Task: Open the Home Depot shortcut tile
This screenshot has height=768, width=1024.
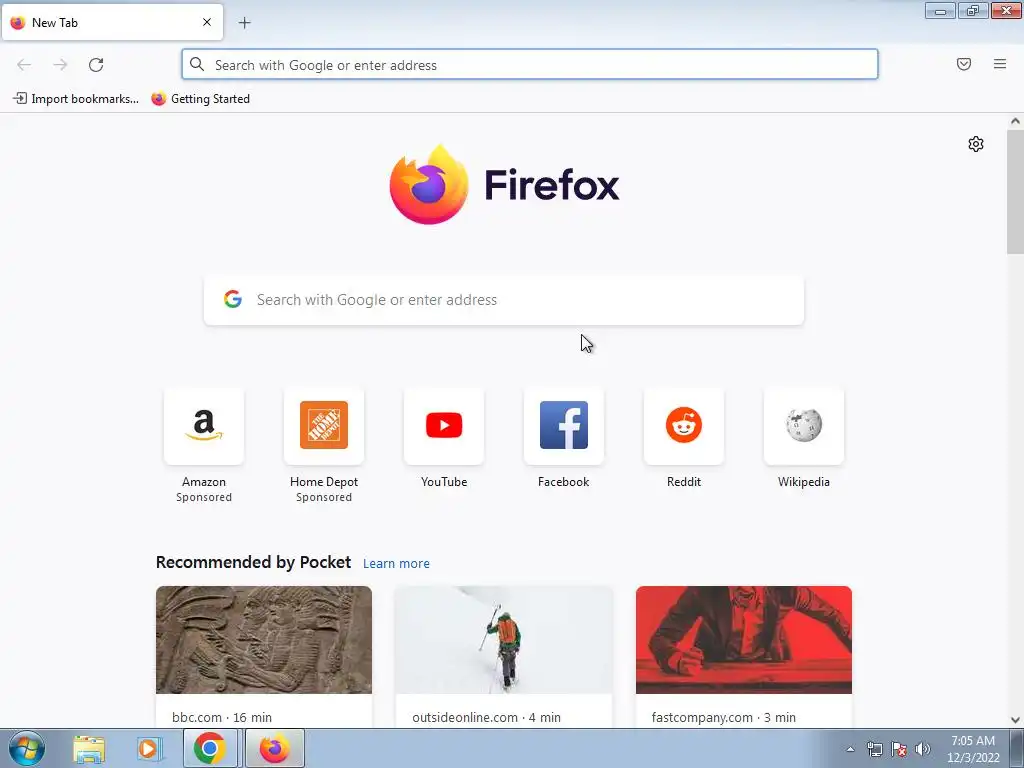Action: tap(324, 426)
